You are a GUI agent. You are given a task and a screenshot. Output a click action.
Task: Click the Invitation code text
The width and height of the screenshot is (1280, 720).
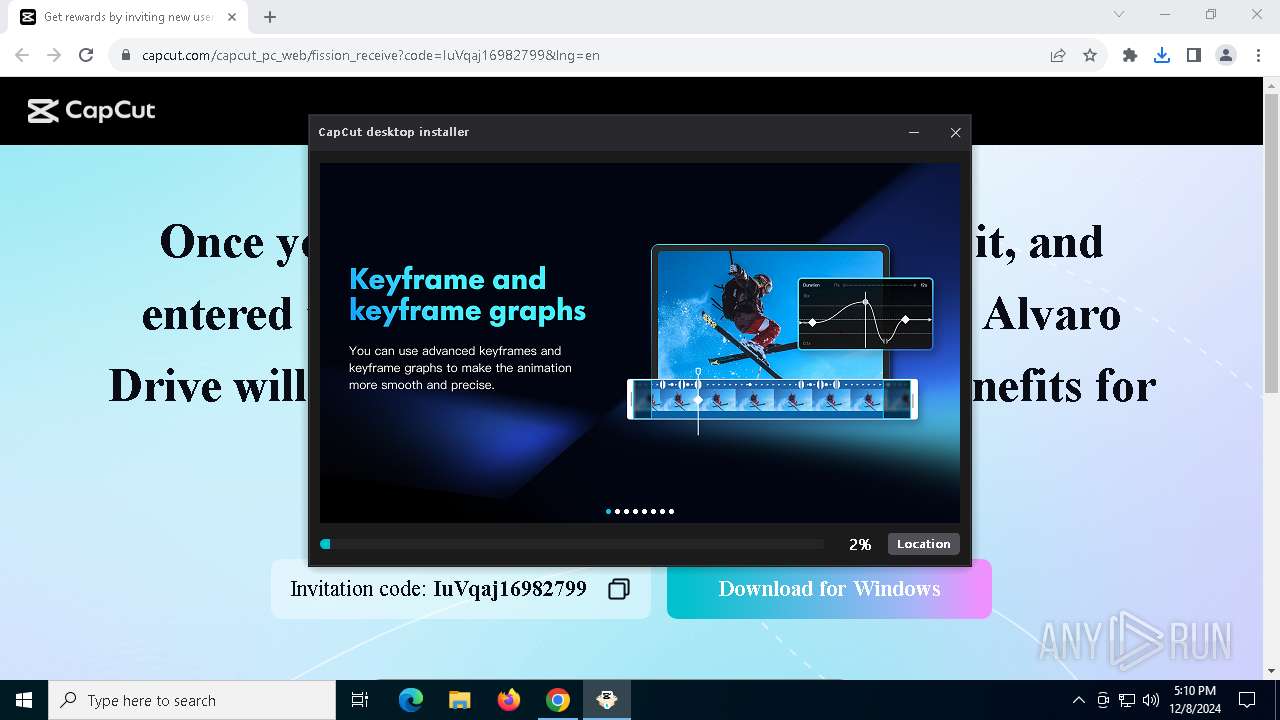point(438,589)
